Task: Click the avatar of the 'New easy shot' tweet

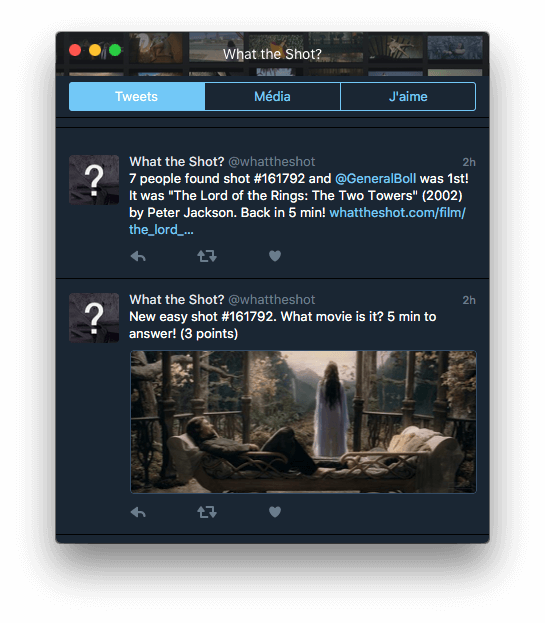Action: tap(94, 318)
